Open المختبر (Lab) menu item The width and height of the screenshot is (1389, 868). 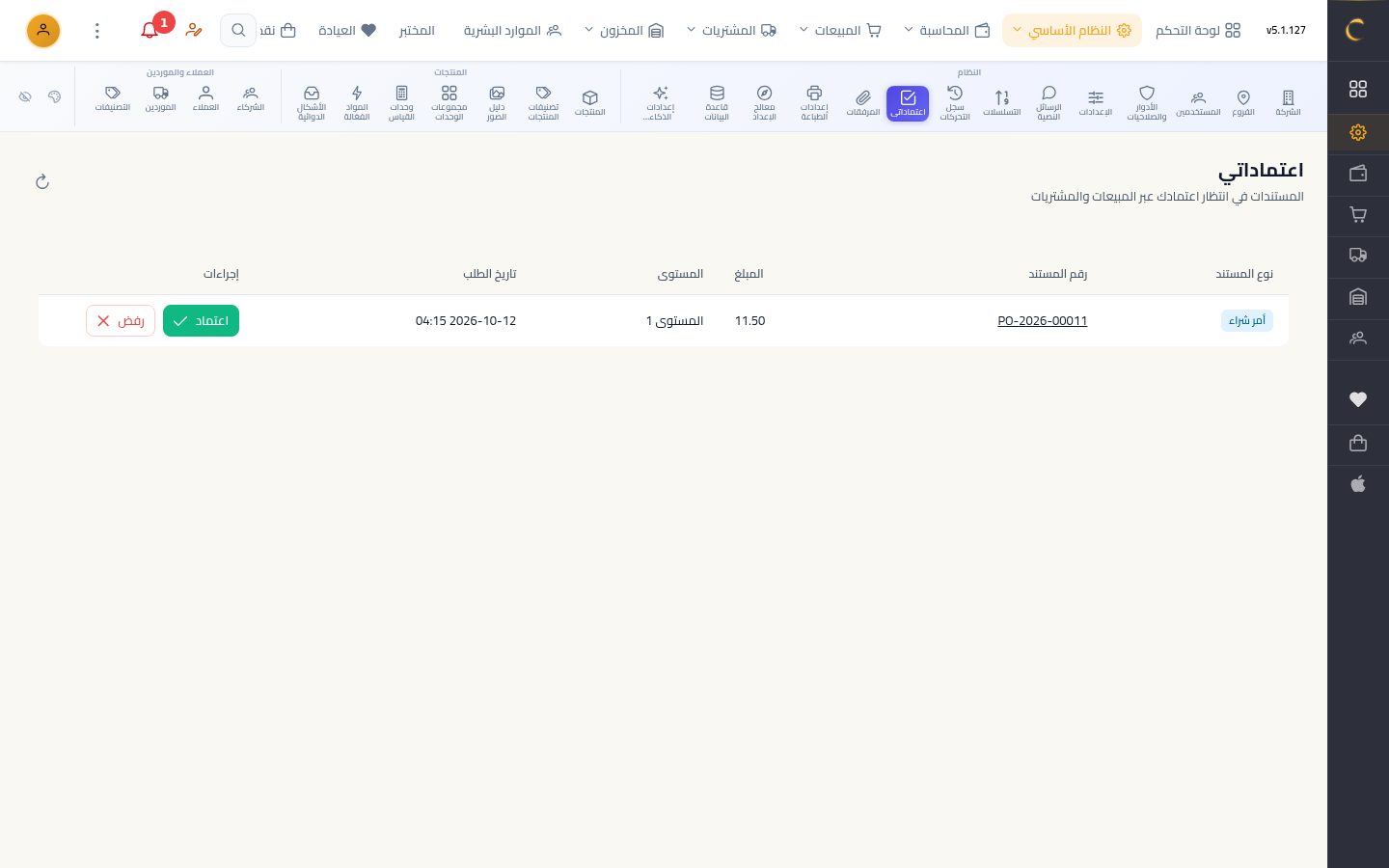pyautogui.click(x=417, y=31)
